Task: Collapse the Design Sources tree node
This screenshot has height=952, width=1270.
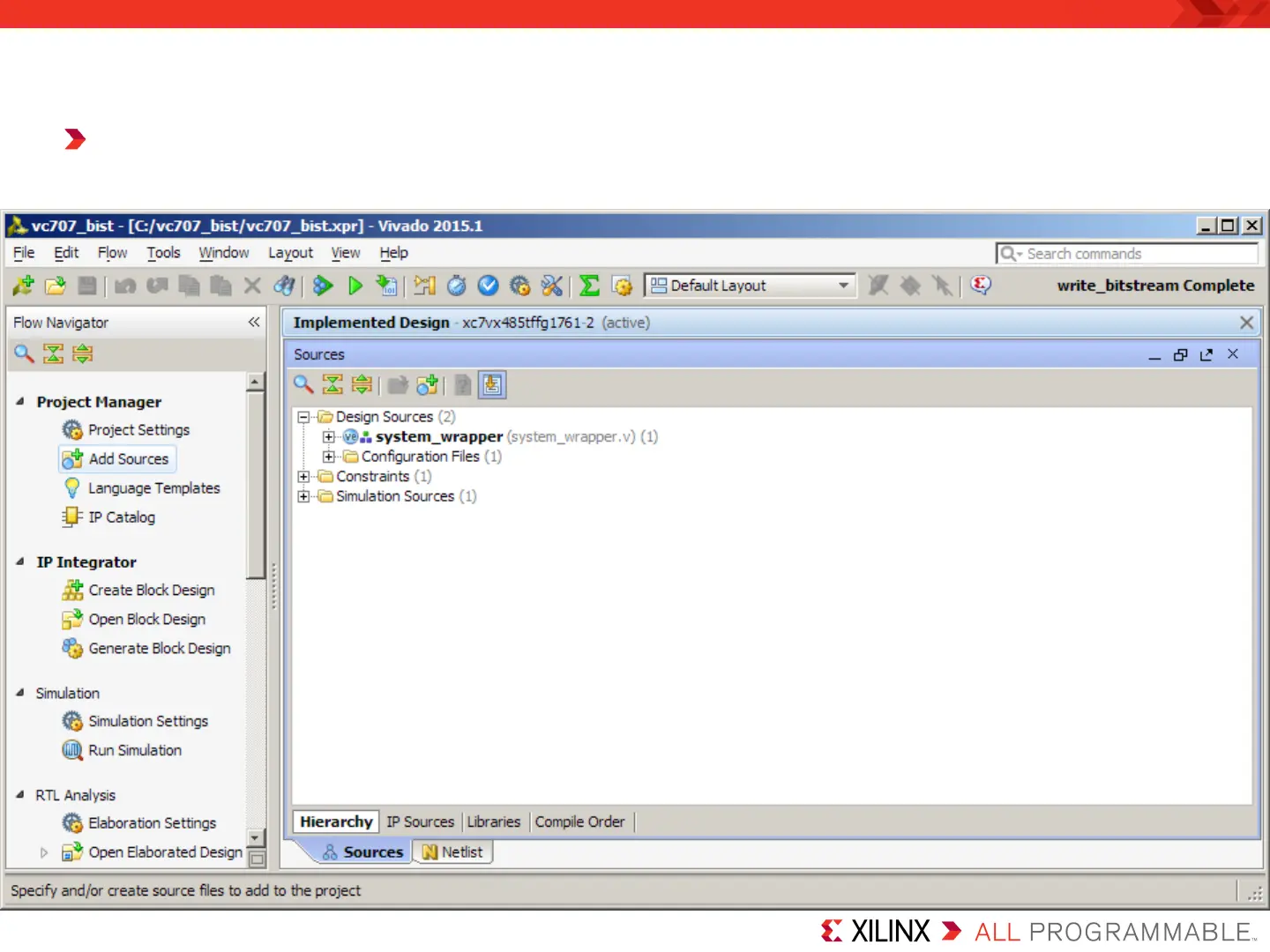Action: click(303, 417)
